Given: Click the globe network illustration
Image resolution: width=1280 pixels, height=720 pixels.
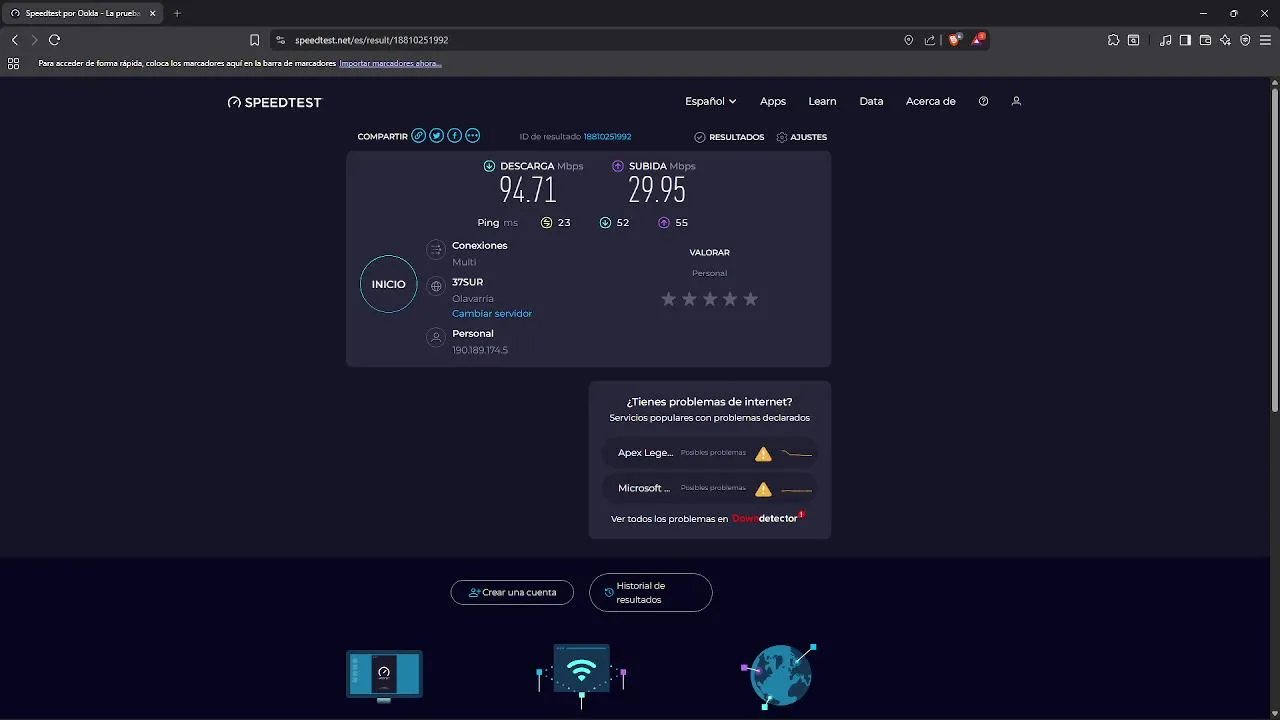Looking at the screenshot, I should click(779, 675).
